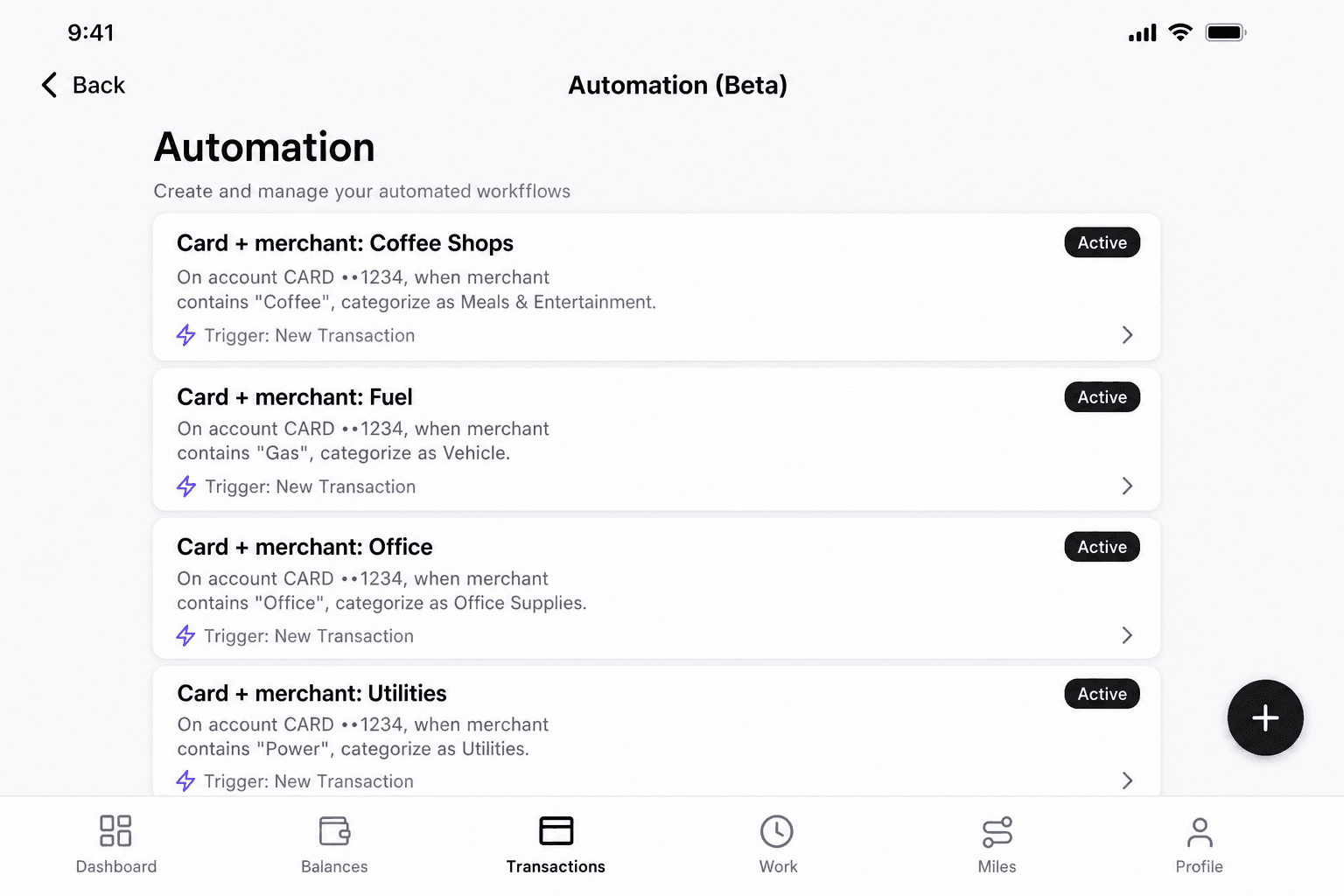
Task: Switch to the Work tab
Action: point(778,843)
